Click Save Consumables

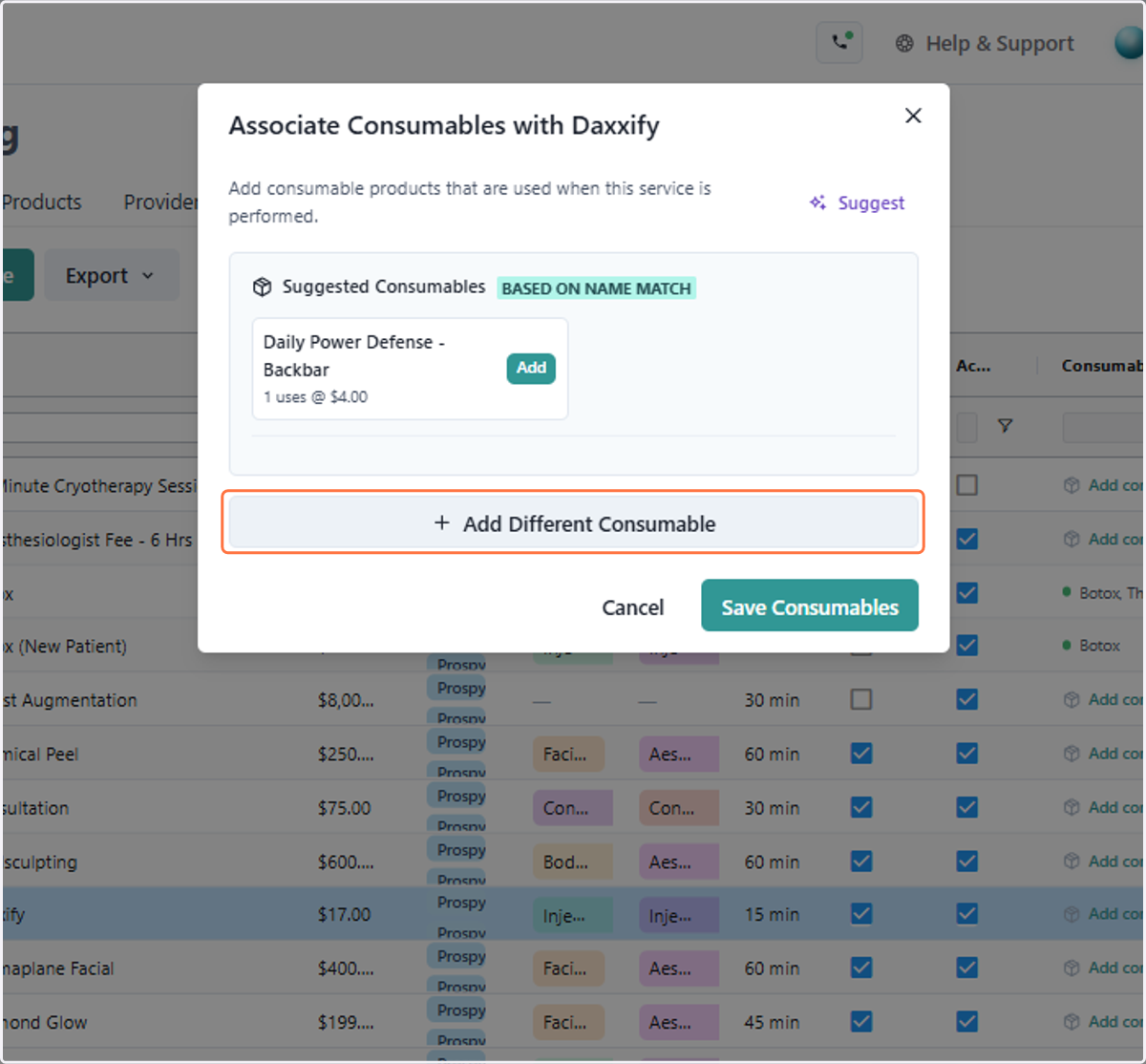coord(810,606)
